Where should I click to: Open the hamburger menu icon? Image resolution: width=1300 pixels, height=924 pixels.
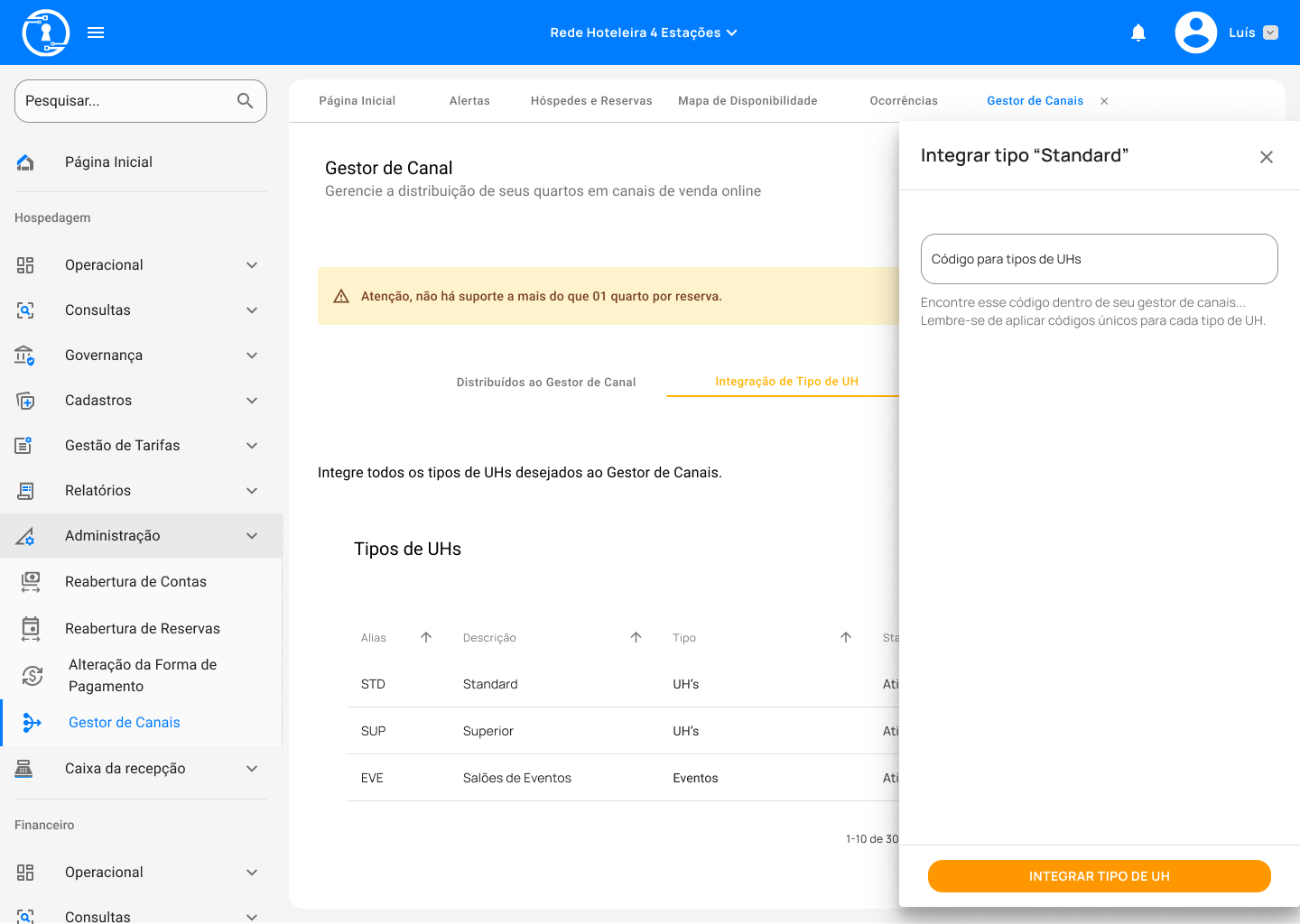click(x=96, y=32)
